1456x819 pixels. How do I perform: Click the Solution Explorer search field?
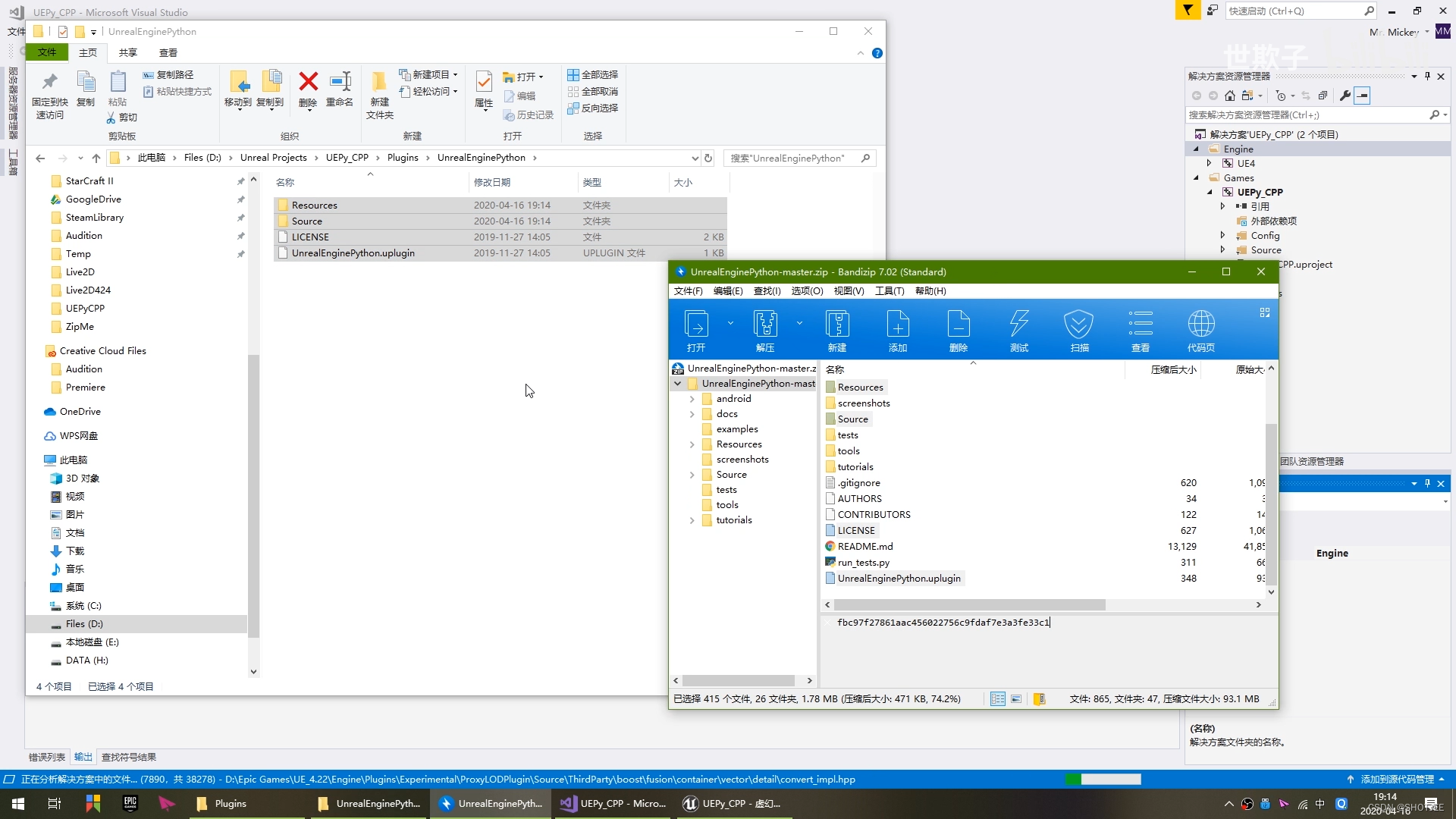(x=1316, y=115)
